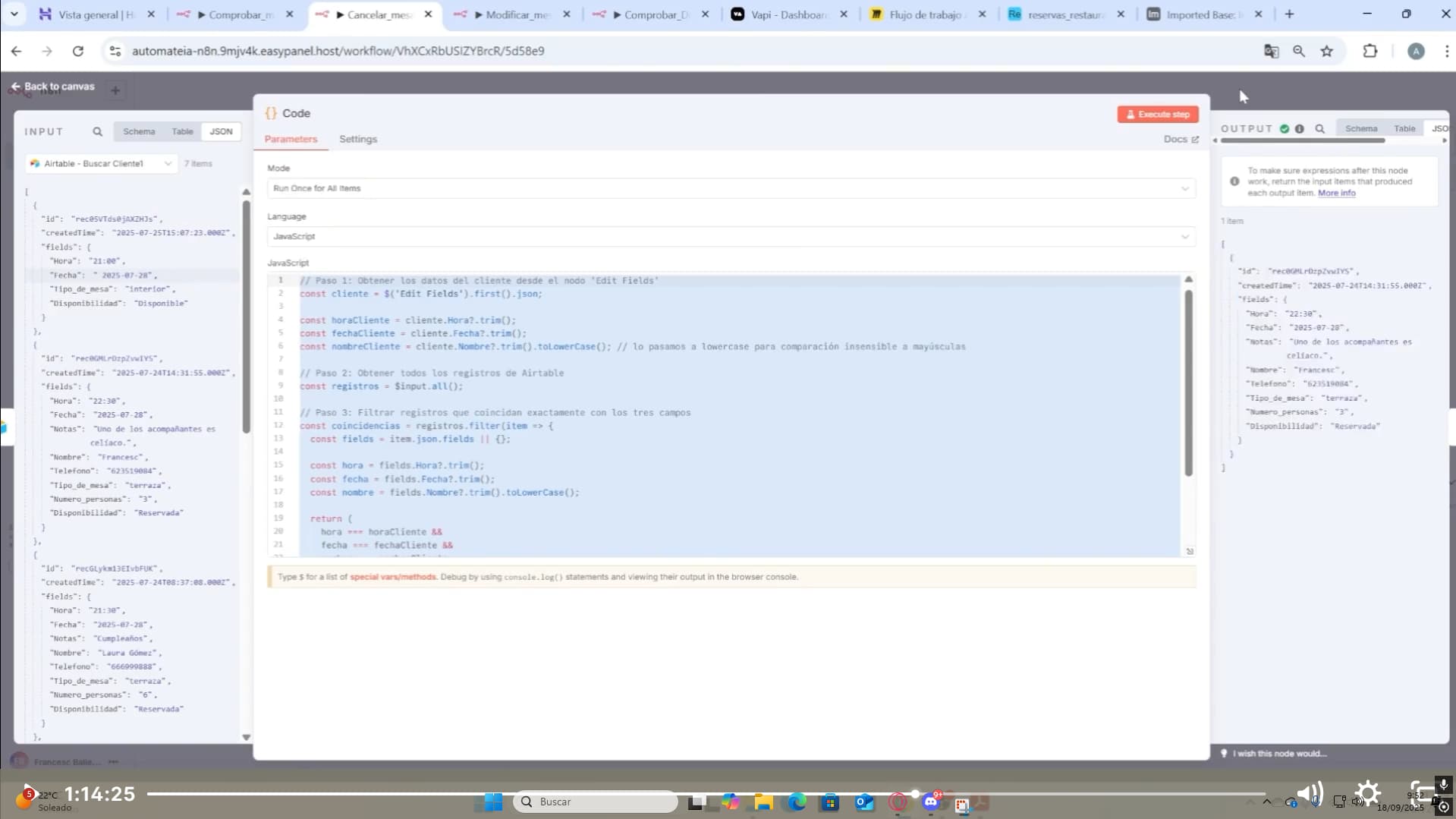Open the More info link in OUTPUT
This screenshot has height=819, width=1456.
click(1336, 193)
